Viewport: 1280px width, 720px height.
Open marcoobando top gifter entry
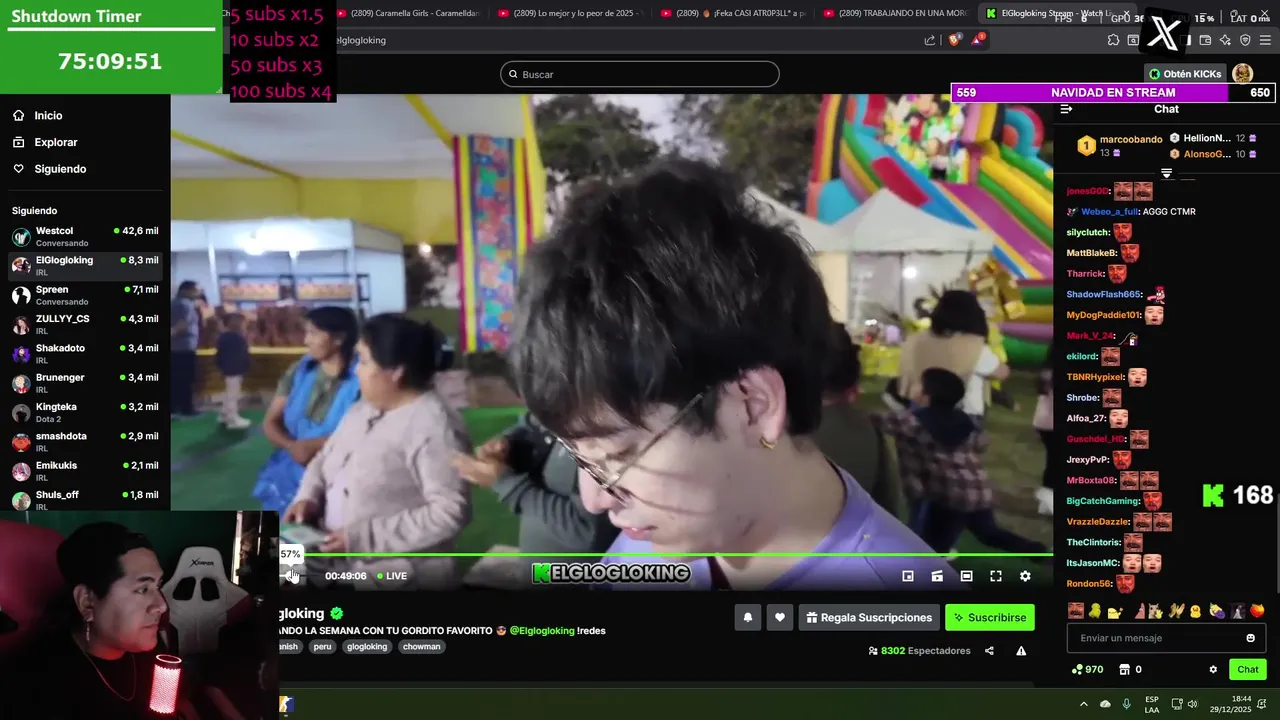coord(1120,146)
